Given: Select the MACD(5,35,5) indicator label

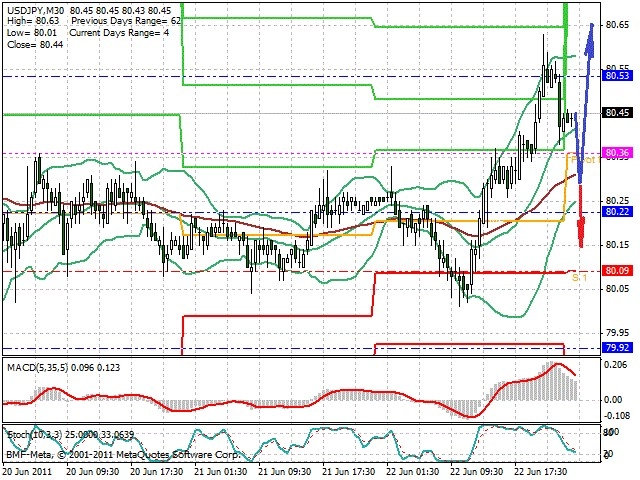Looking at the screenshot, I should pos(38,368).
